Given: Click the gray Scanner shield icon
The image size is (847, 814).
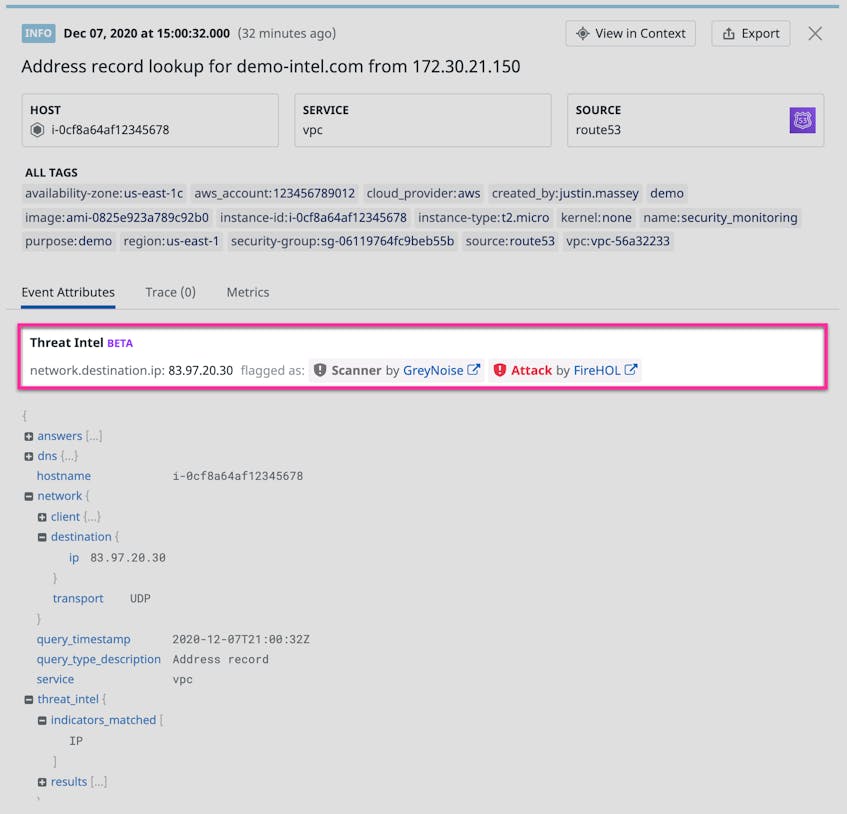Looking at the screenshot, I should [320, 370].
